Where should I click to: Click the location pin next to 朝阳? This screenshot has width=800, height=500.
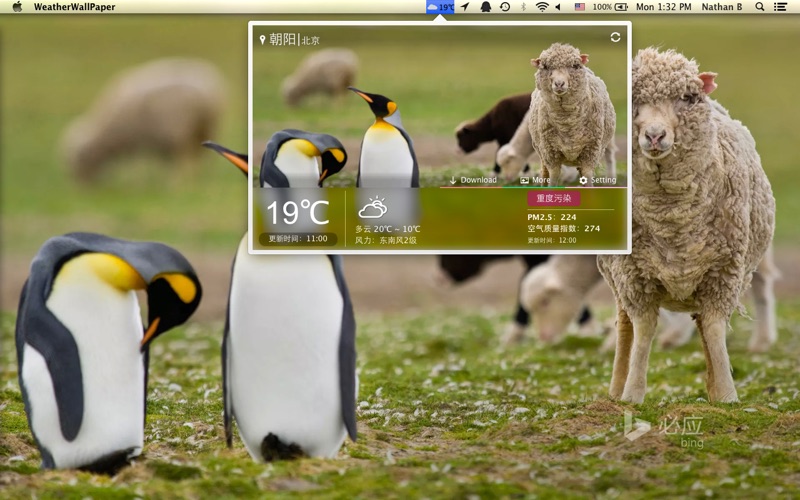tap(262, 40)
